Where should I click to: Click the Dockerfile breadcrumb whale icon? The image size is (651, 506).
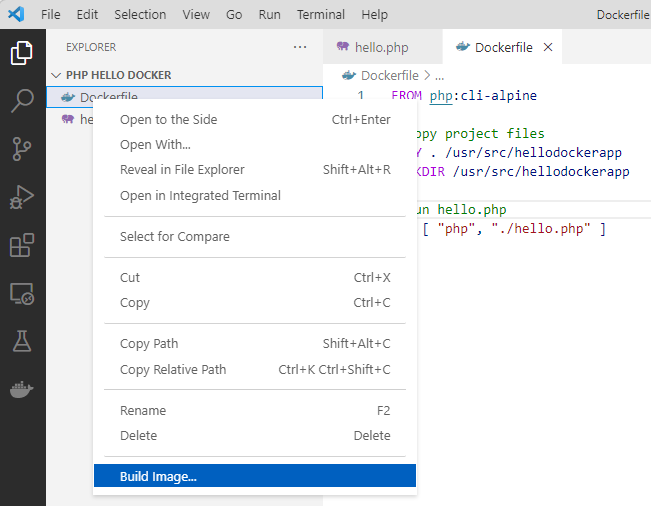[349, 76]
